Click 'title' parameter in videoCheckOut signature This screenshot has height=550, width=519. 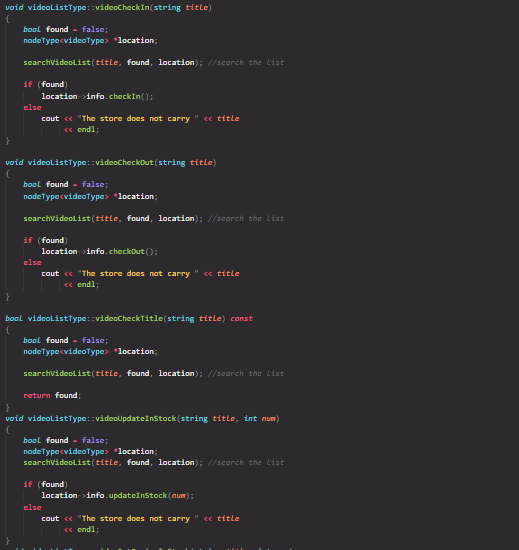[201, 162]
